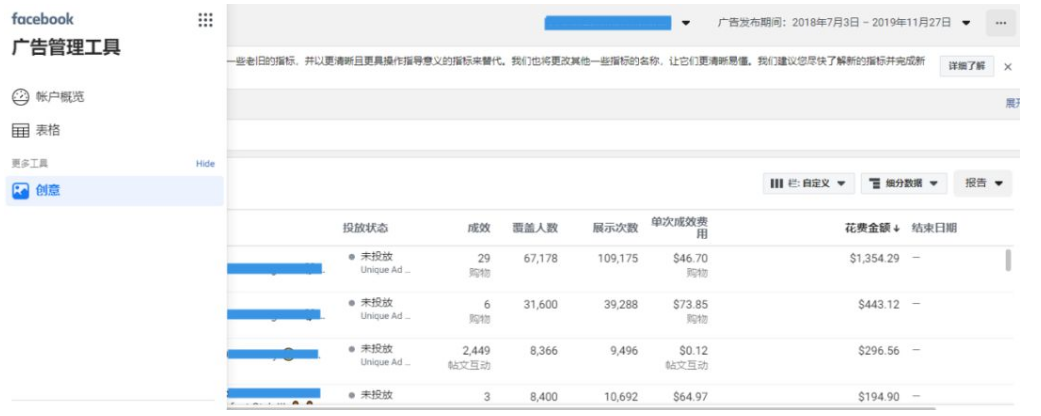Click the 创意 image icon

click(x=21, y=190)
